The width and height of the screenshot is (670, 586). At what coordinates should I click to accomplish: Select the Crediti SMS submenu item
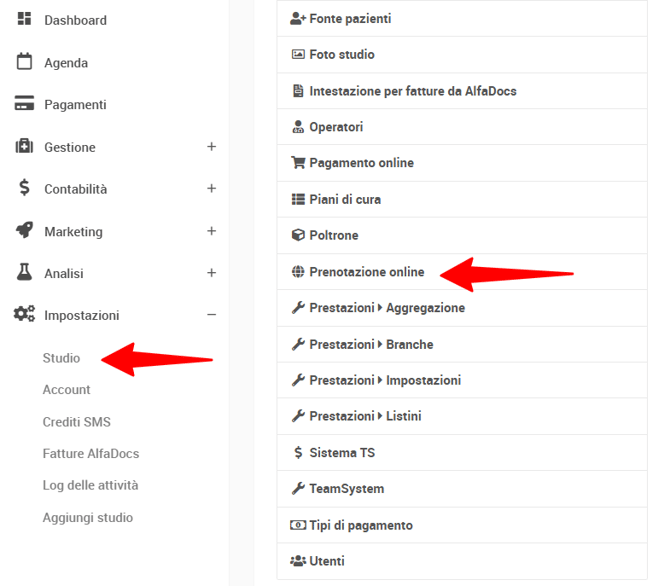[76, 422]
